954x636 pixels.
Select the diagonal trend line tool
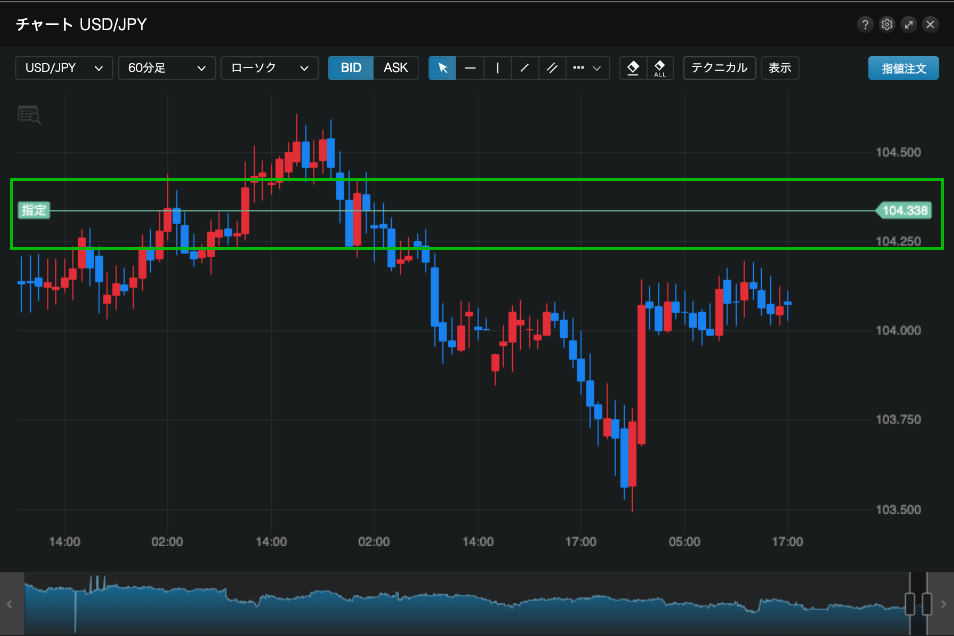[x=524, y=68]
